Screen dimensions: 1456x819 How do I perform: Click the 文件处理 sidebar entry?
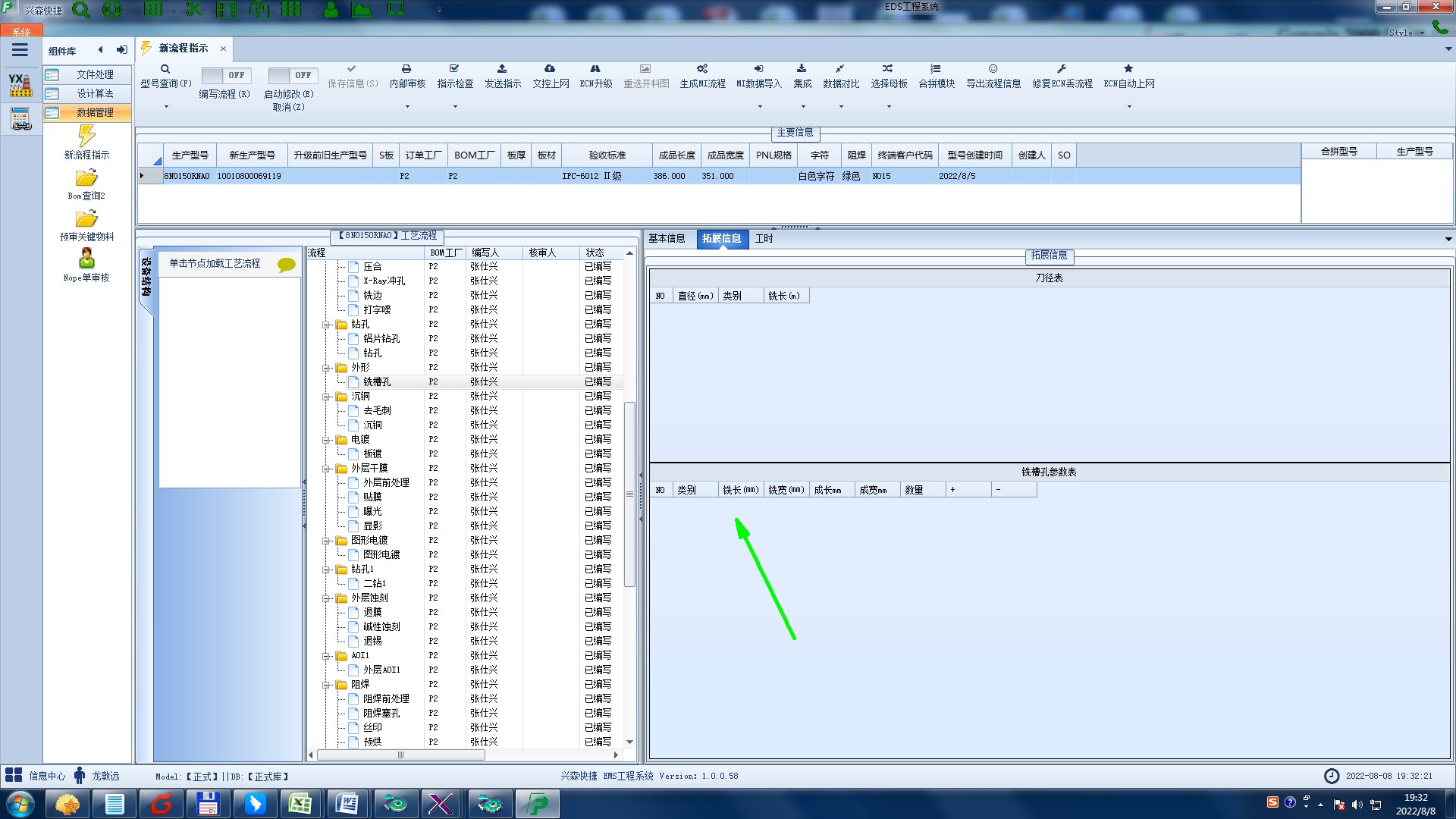pyautogui.click(x=94, y=74)
